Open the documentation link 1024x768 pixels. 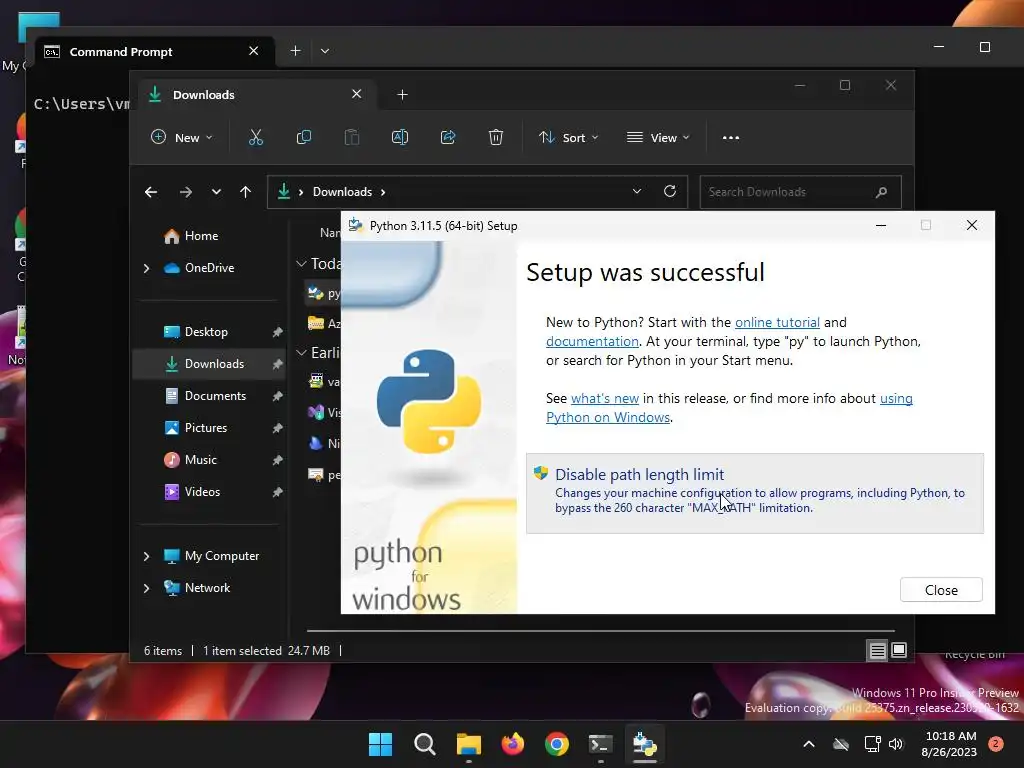click(x=592, y=341)
